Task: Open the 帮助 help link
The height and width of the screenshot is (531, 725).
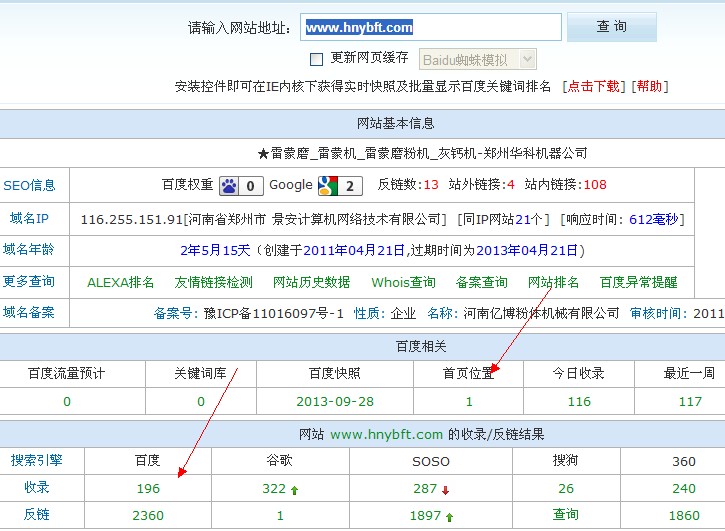Action: [x=650, y=86]
